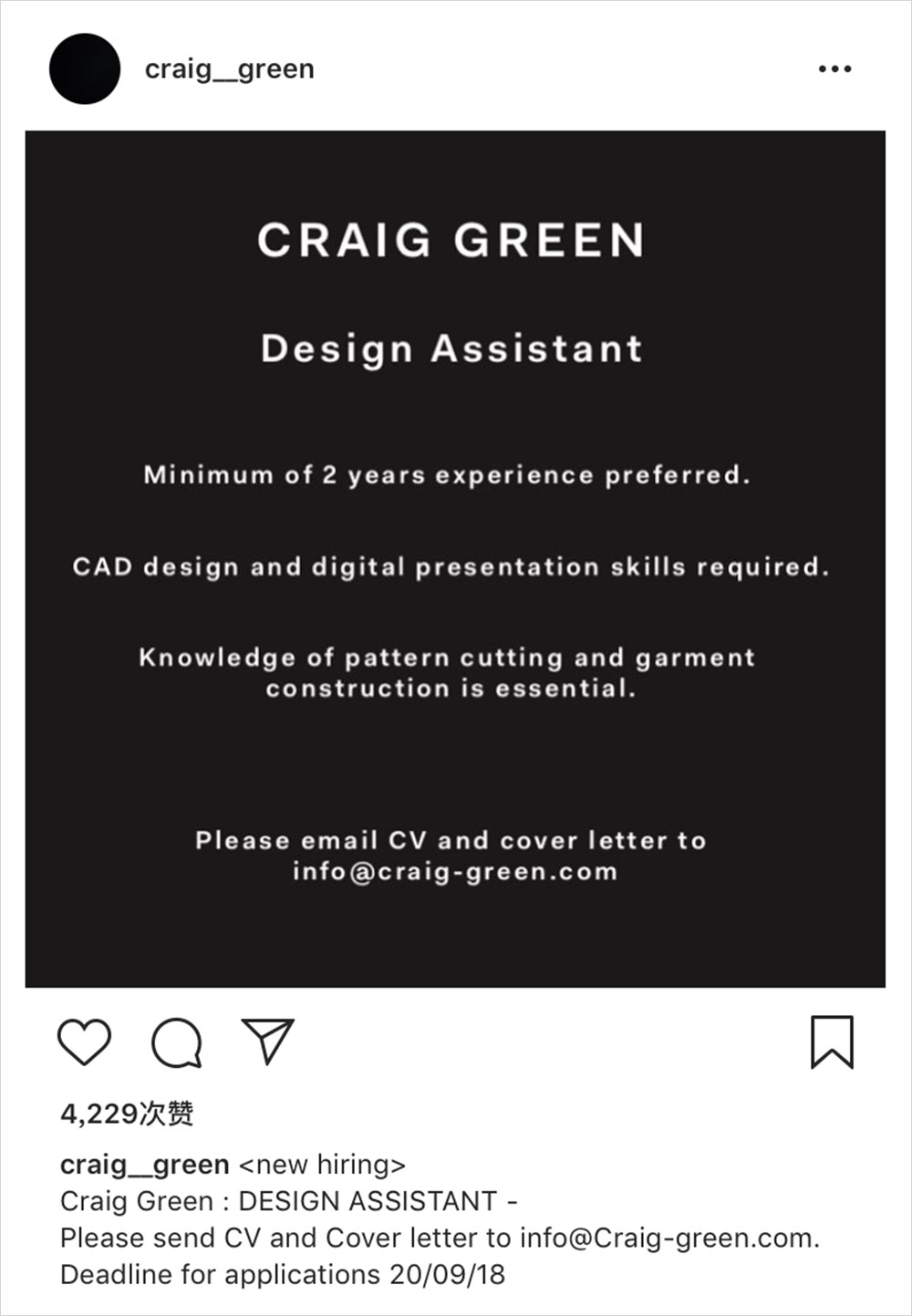
Task: Click the 'Please email CV and cover letter' line
Action: pos(451,840)
